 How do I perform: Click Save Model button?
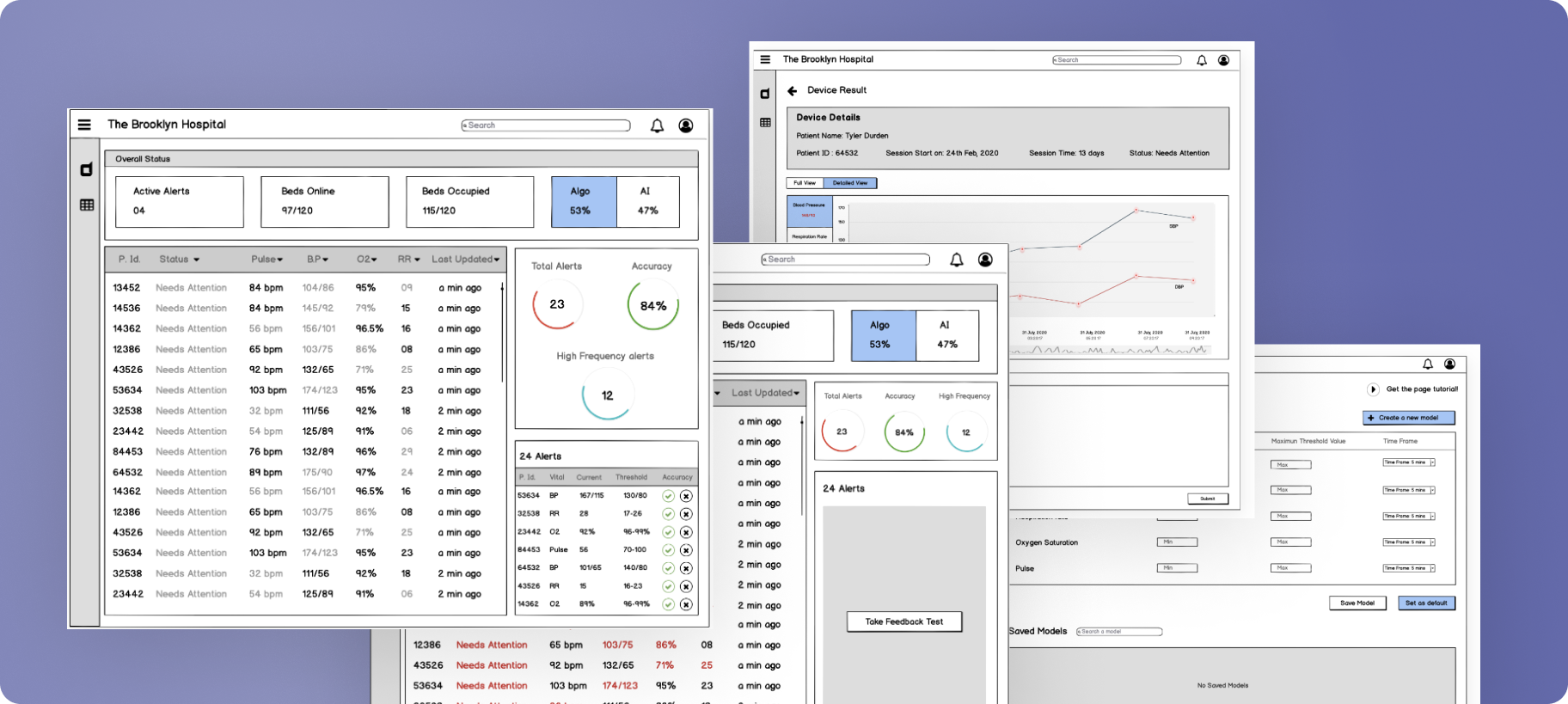click(1357, 603)
